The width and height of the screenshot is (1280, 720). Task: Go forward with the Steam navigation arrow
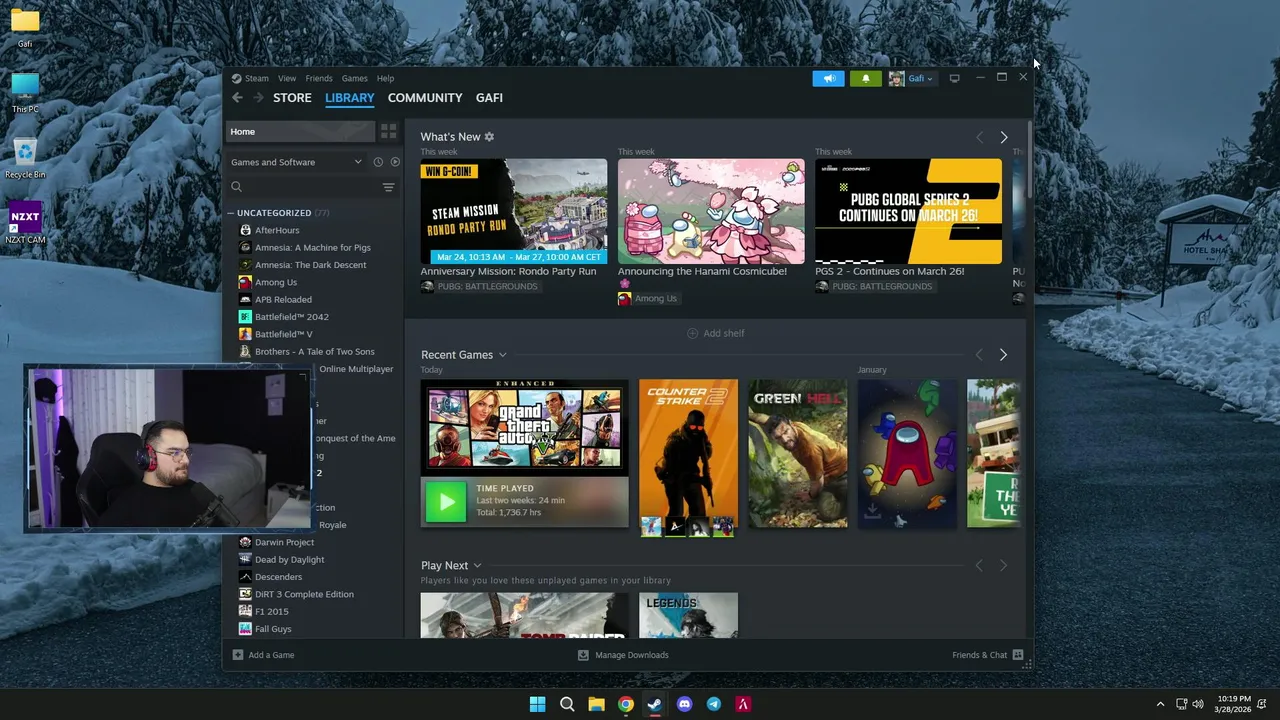pyautogui.click(x=258, y=97)
